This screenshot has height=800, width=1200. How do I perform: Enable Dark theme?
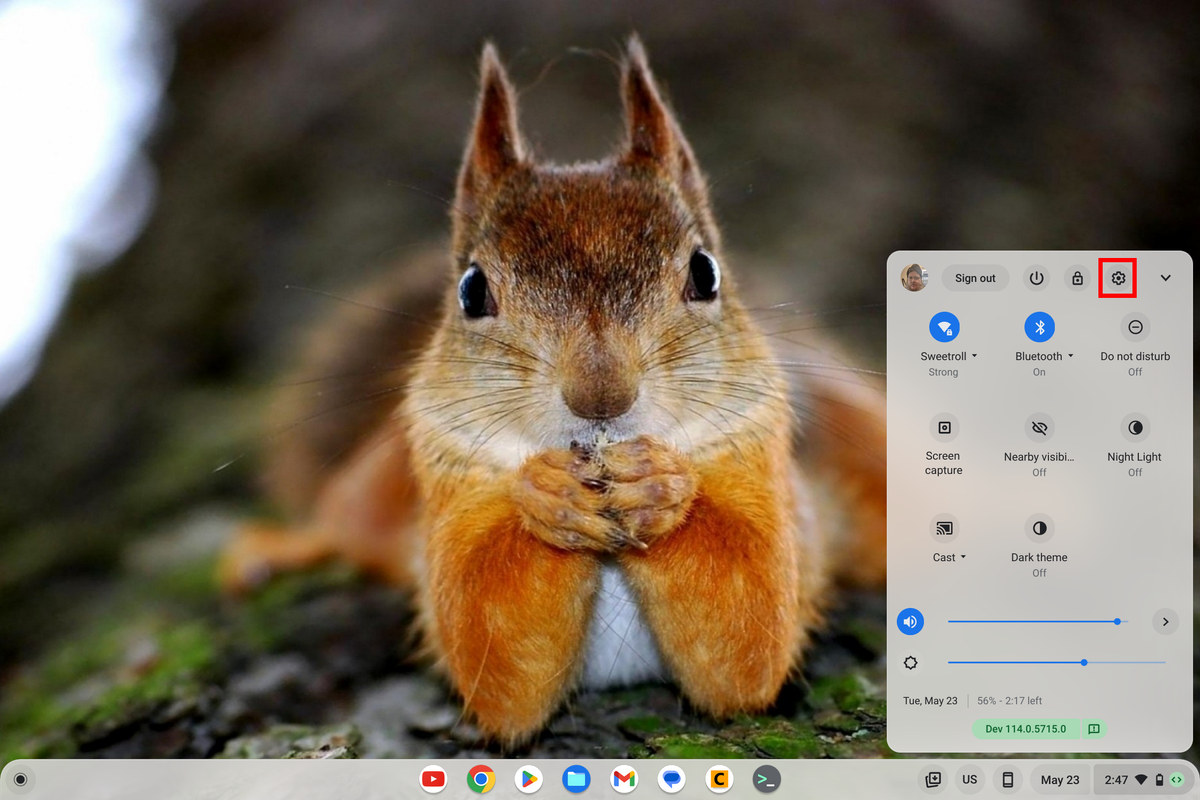[x=1039, y=530]
